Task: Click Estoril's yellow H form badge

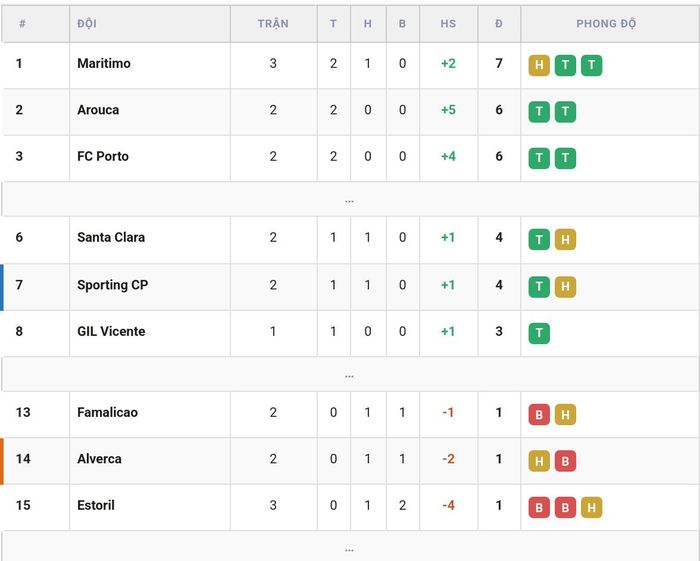Action: (591, 507)
